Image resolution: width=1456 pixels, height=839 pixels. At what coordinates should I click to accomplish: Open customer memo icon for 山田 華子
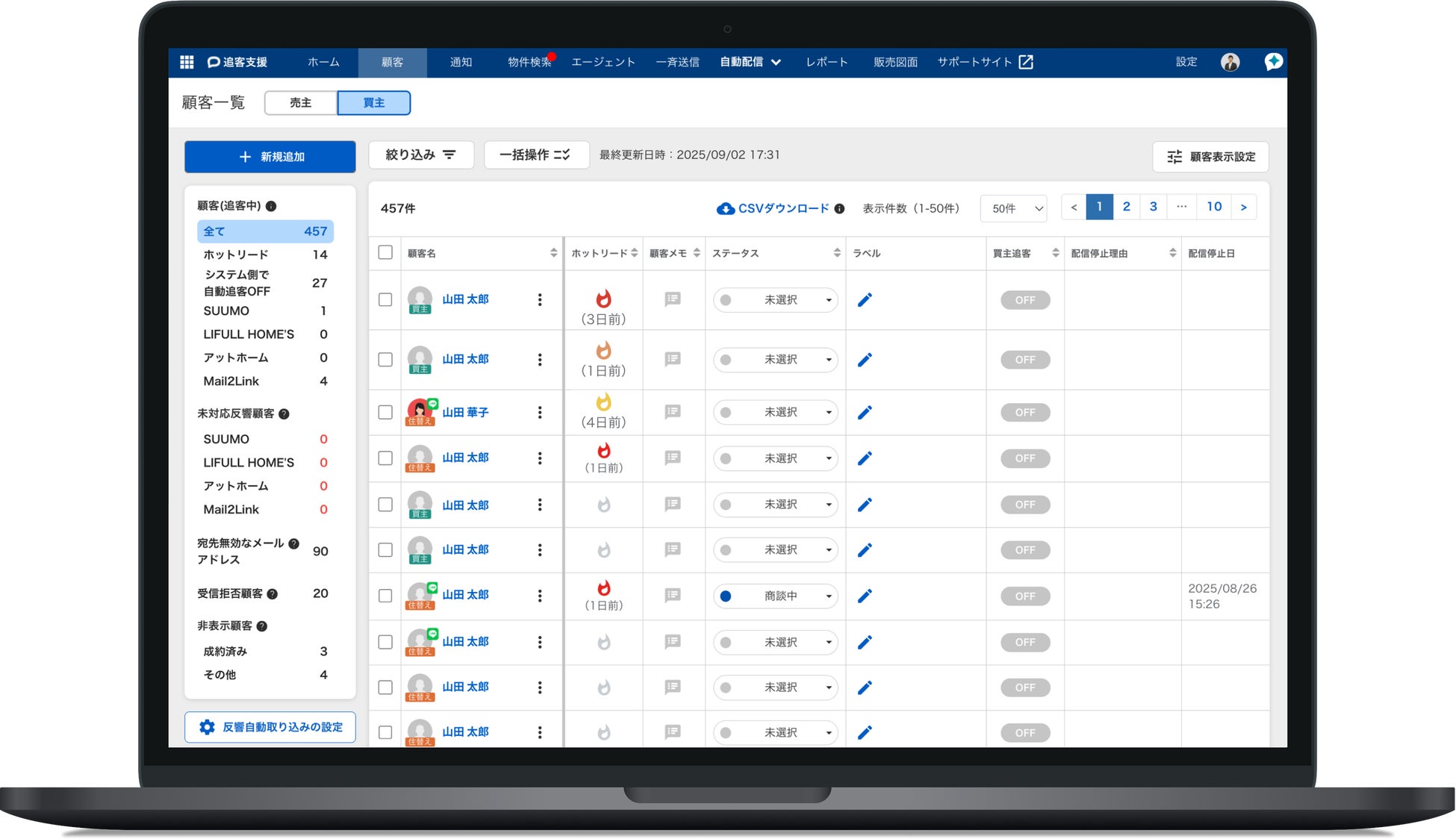673,412
